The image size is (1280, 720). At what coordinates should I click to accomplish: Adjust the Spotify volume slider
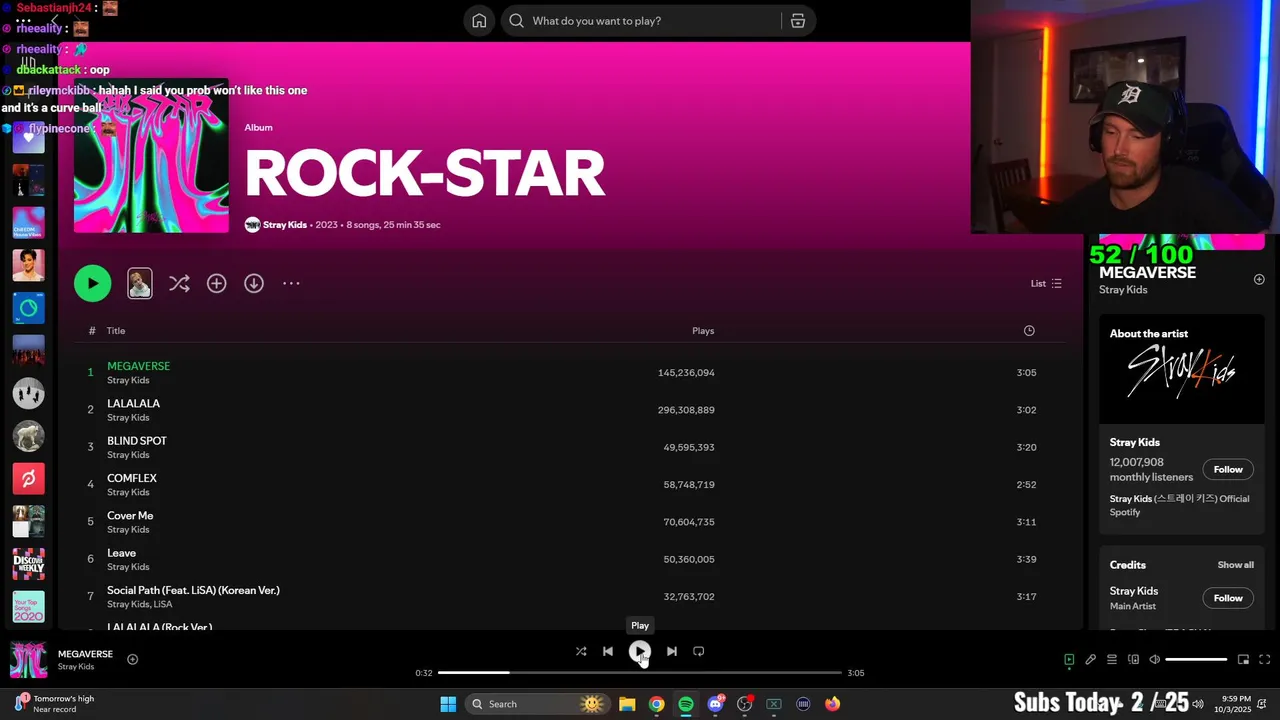coord(1196,660)
